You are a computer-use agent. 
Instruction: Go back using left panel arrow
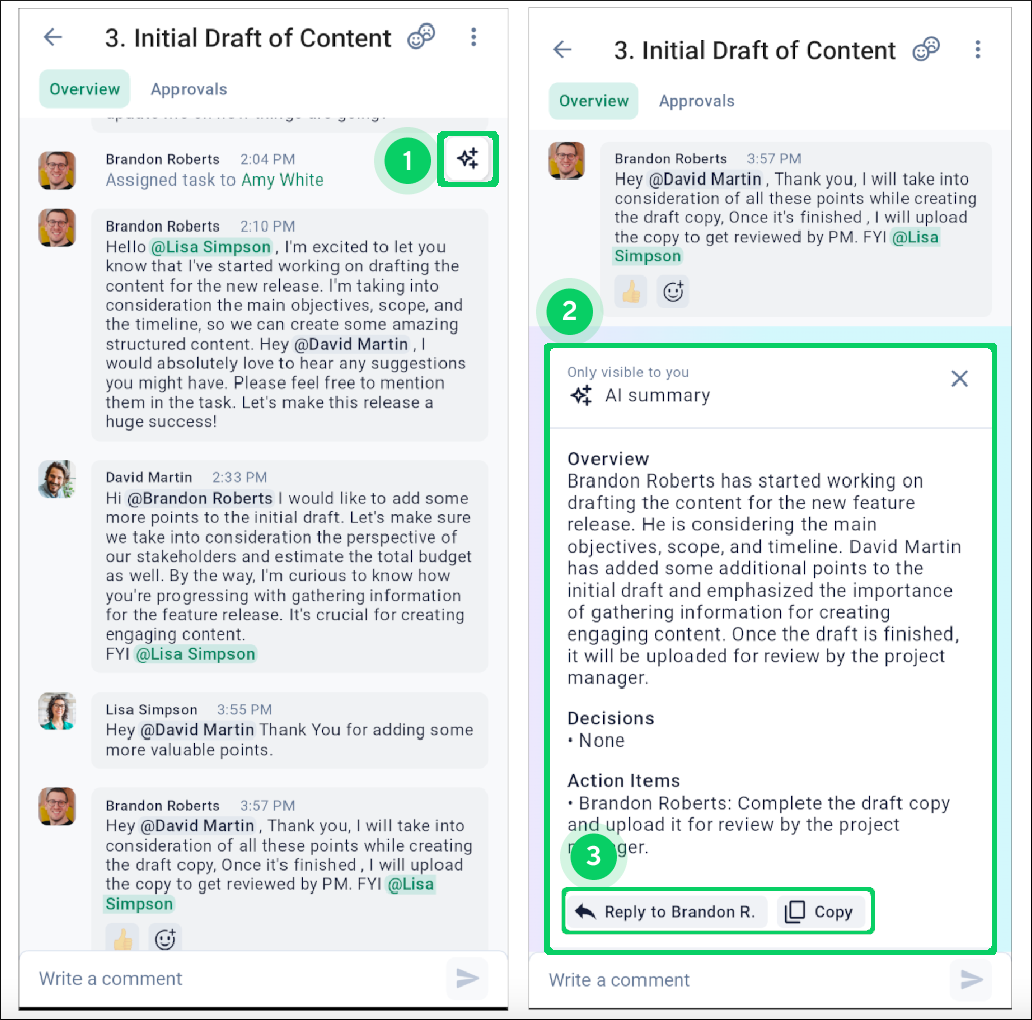(53, 37)
